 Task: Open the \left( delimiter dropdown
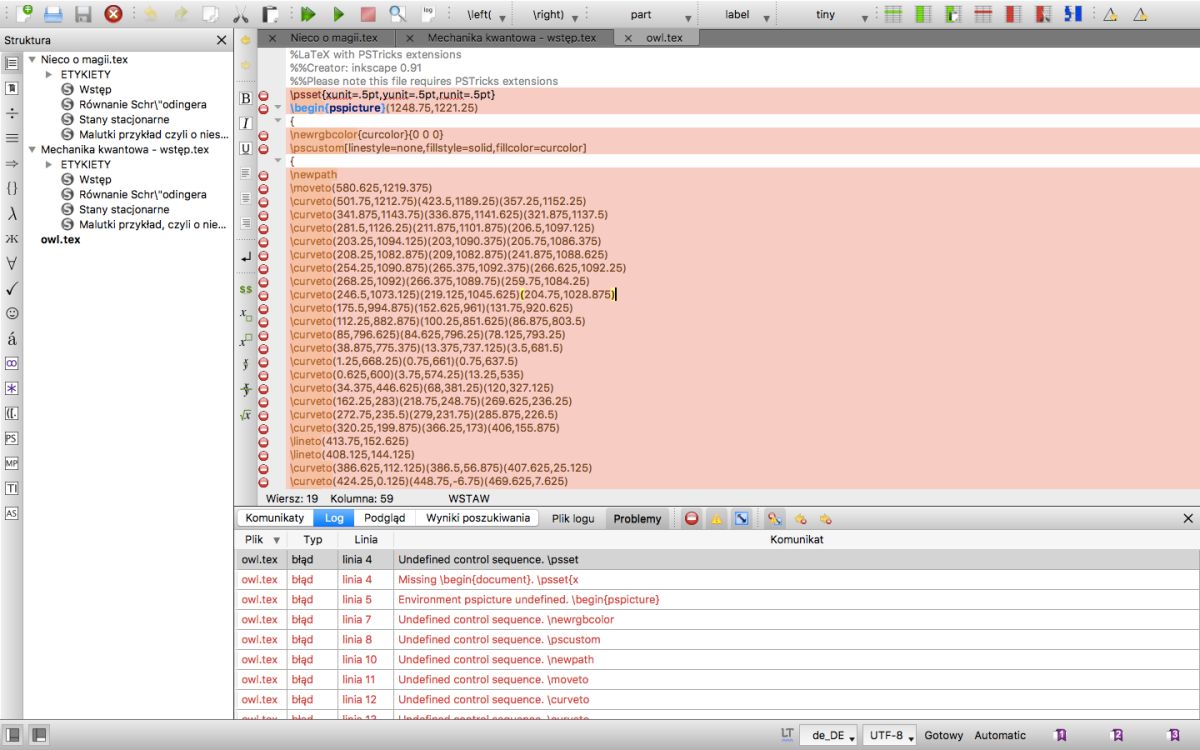click(x=487, y=15)
